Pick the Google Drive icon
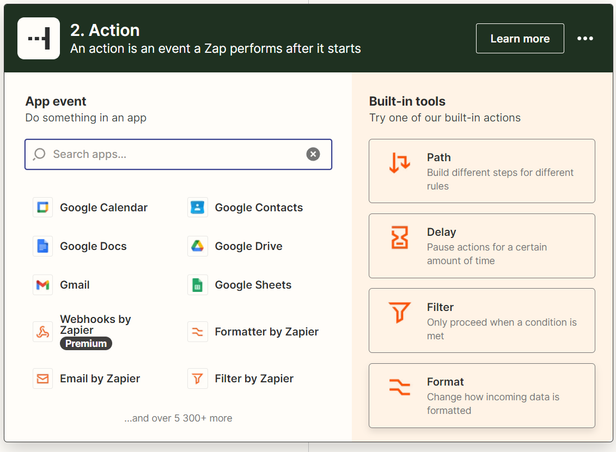This screenshot has height=452, width=616. click(x=197, y=246)
